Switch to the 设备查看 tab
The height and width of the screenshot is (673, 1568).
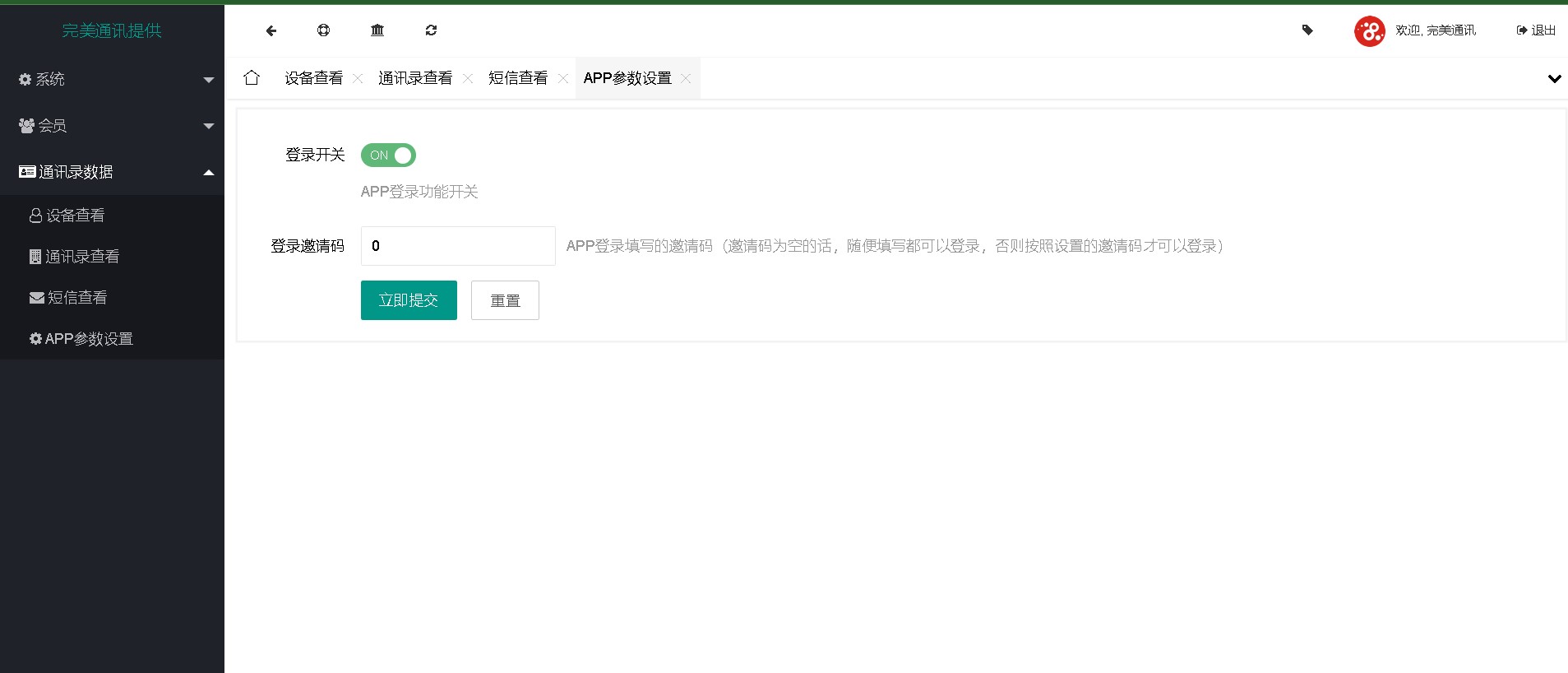pyautogui.click(x=314, y=78)
